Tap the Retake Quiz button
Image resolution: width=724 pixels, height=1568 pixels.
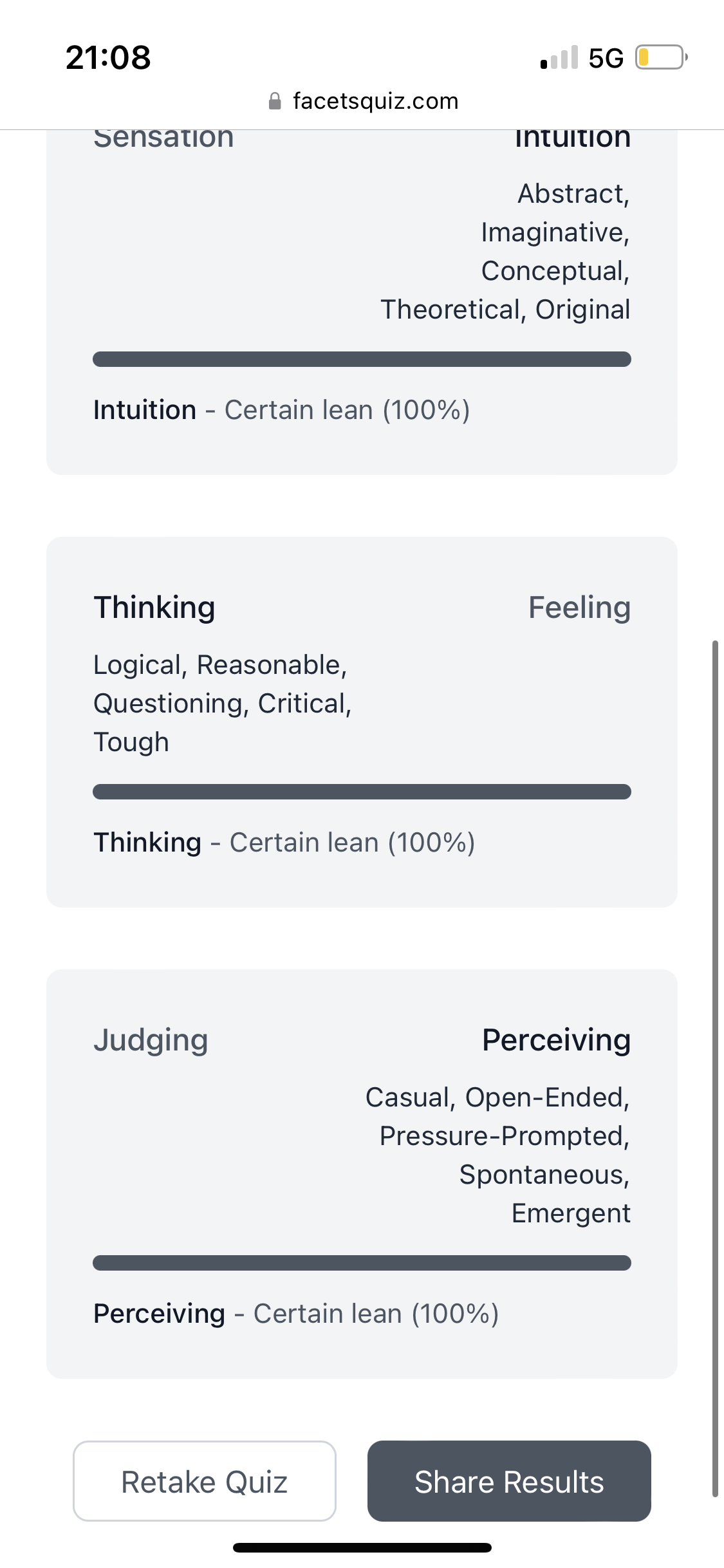(x=204, y=1481)
